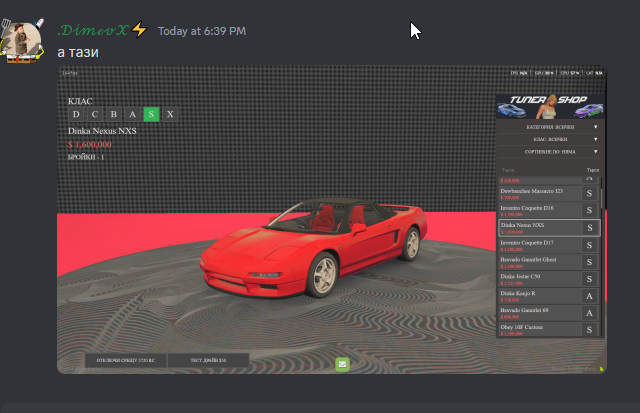Open the green mail envelope icon

342,364
